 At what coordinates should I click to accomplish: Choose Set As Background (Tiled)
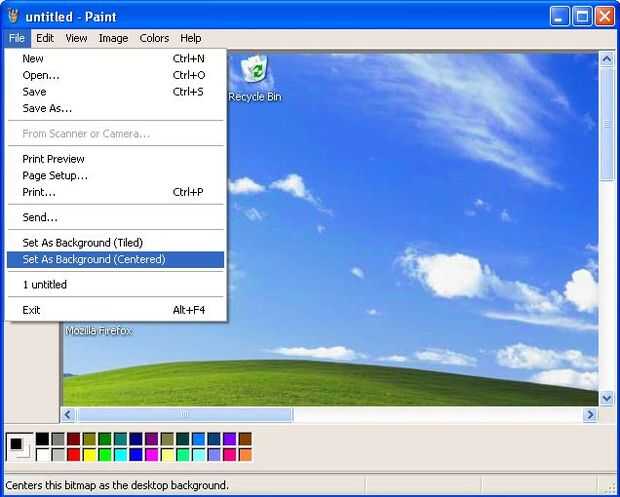pos(115,243)
